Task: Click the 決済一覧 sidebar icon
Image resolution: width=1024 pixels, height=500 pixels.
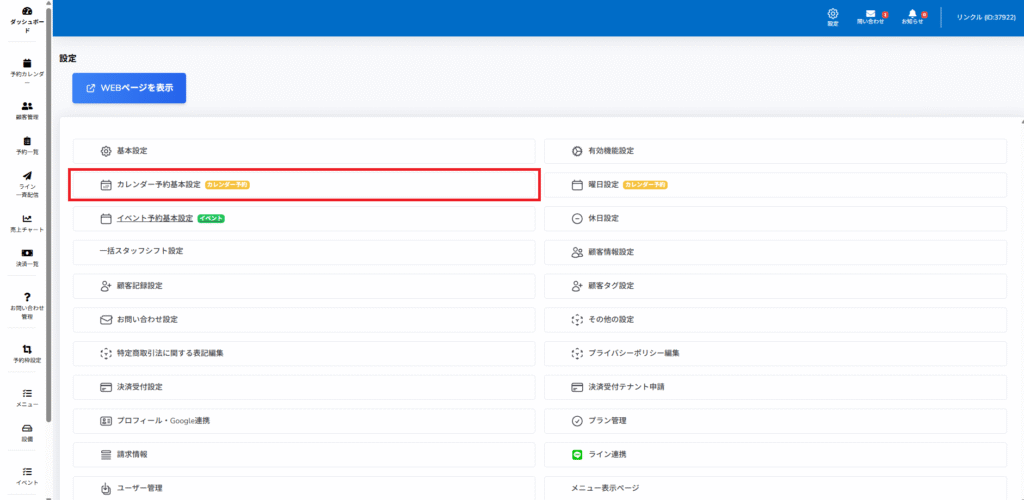Action: tap(27, 253)
